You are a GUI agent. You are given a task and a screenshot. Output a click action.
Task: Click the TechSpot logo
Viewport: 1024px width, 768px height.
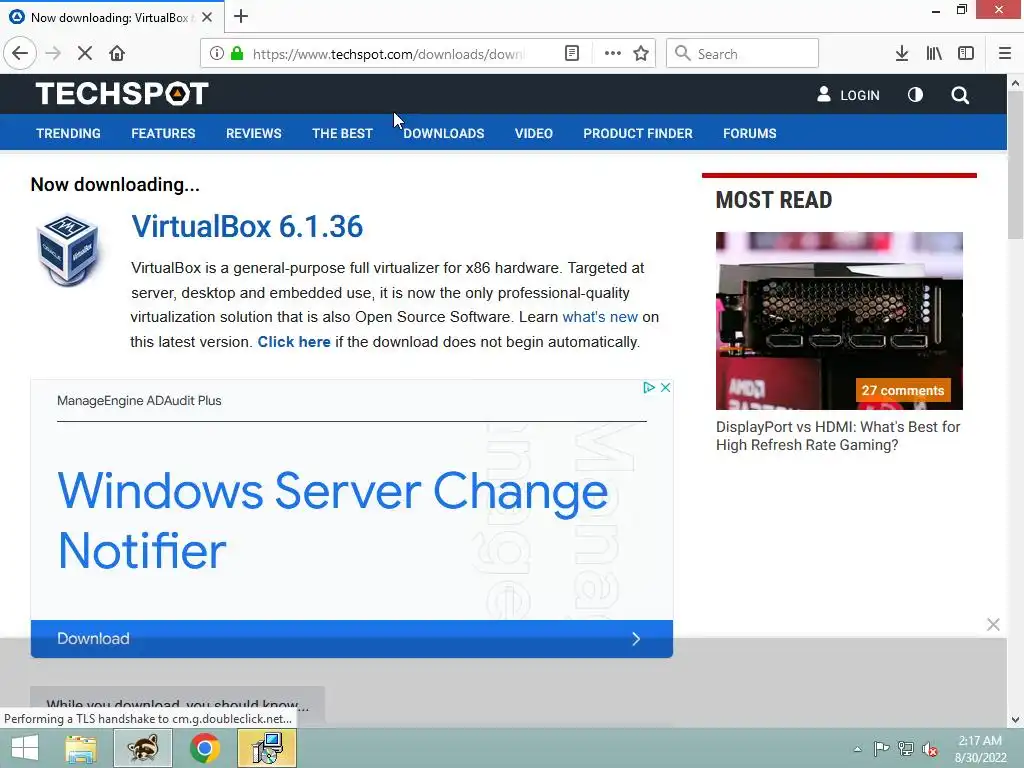pyautogui.click(x=122, y=93)
